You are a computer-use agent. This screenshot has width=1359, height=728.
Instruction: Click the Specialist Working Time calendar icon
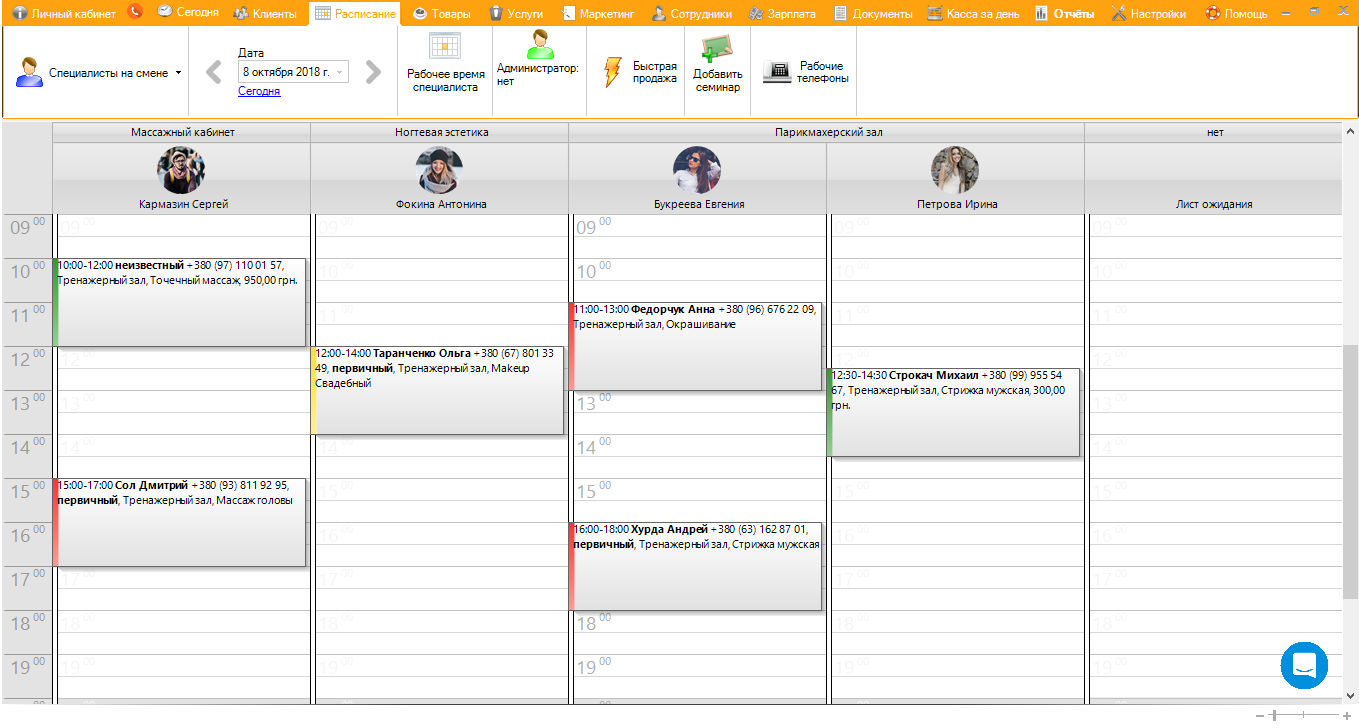point(445,48)
